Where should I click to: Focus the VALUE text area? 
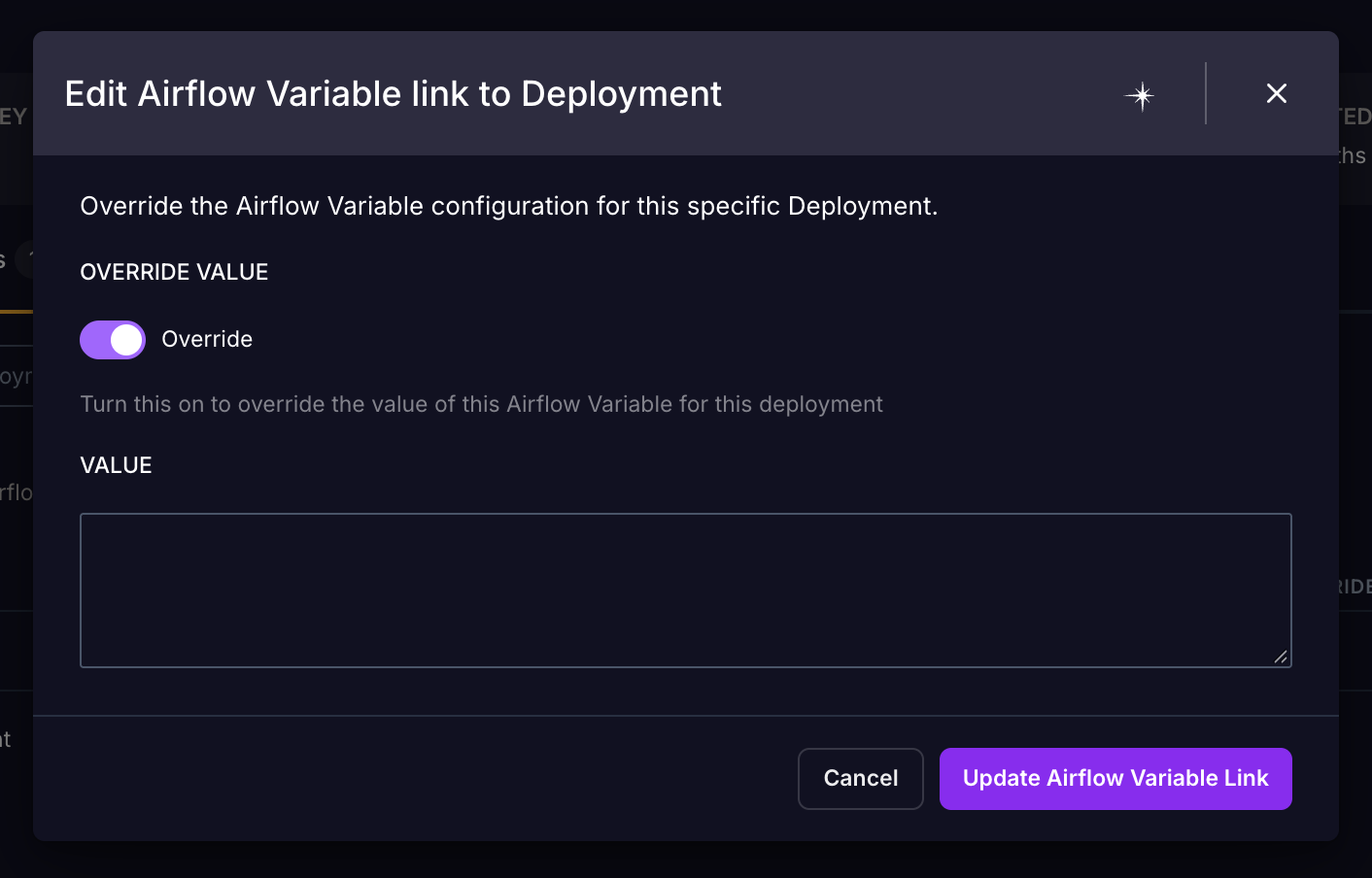[686, 591]
